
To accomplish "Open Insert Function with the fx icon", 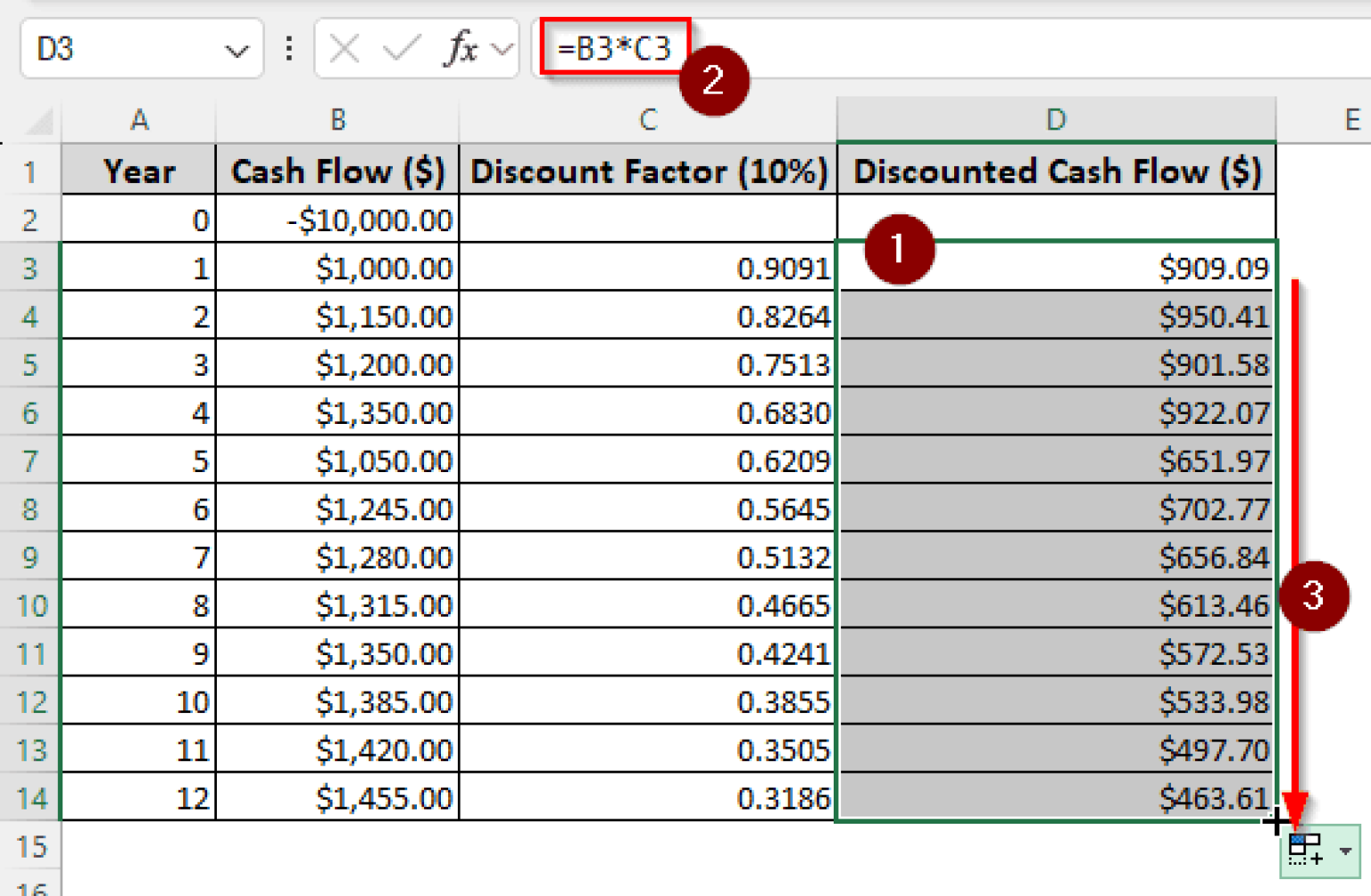I will (461, 48).
